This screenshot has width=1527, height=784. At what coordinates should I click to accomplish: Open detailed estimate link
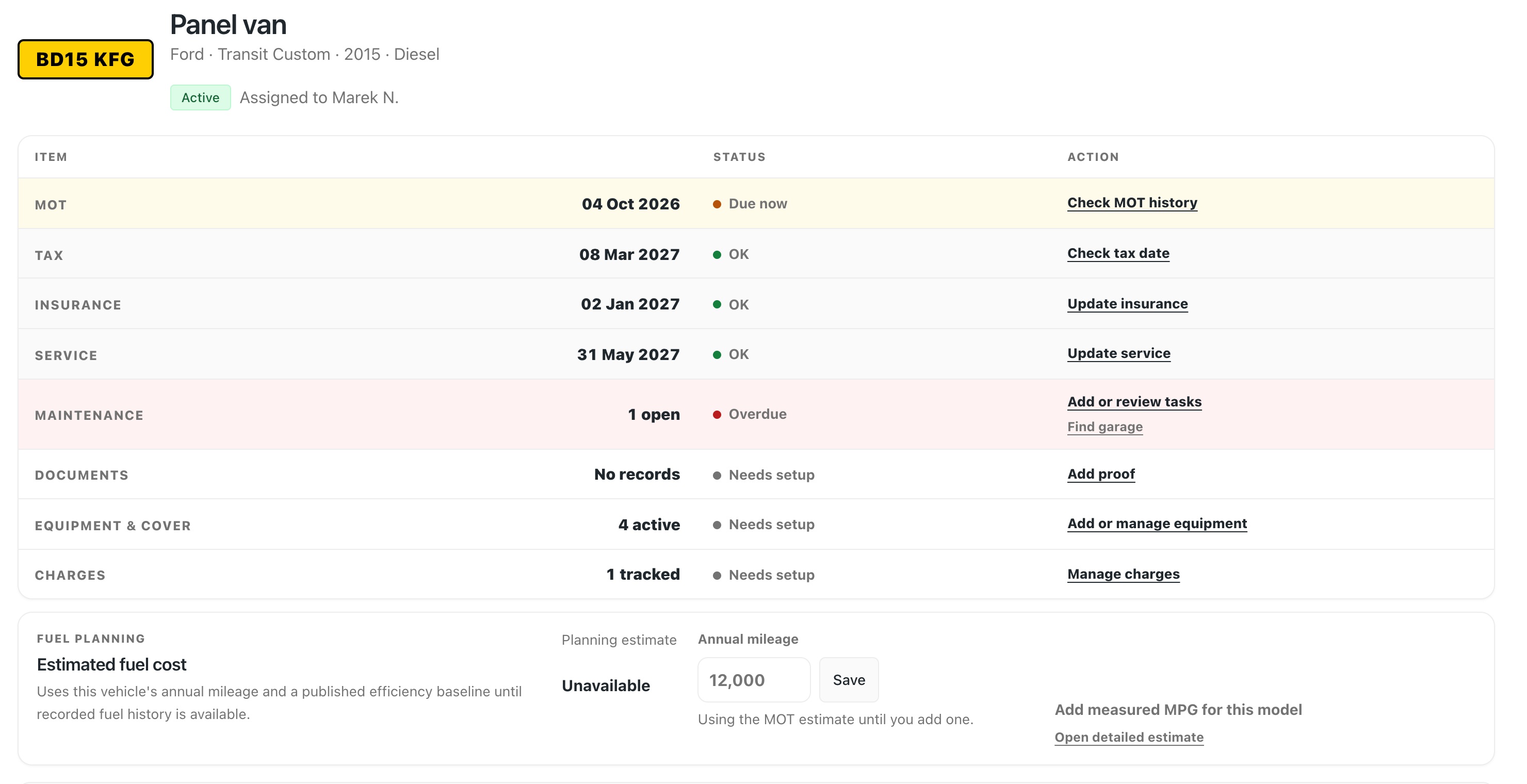[x=1129, y=737]
